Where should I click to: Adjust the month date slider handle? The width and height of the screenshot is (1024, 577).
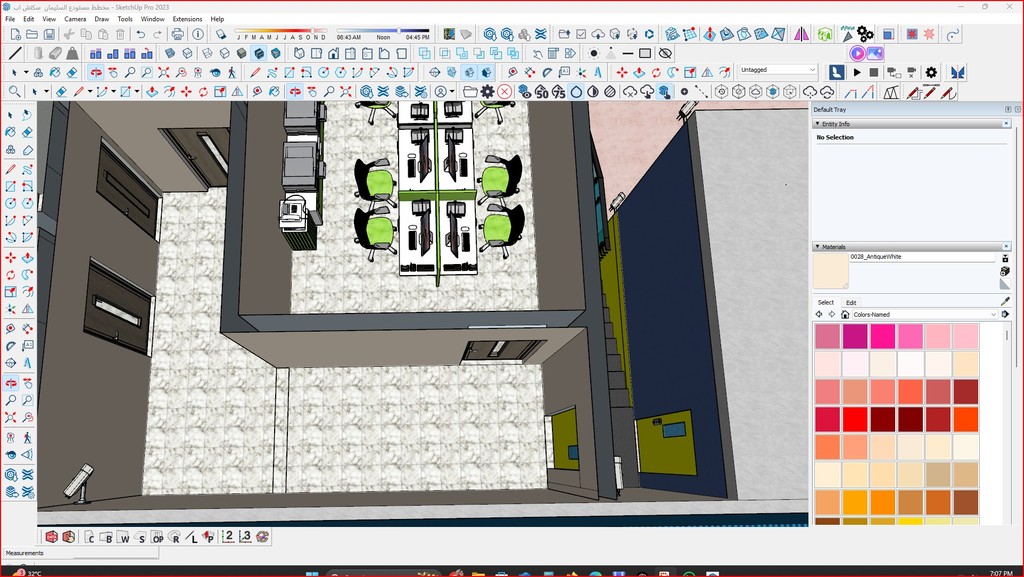(314, 31)
